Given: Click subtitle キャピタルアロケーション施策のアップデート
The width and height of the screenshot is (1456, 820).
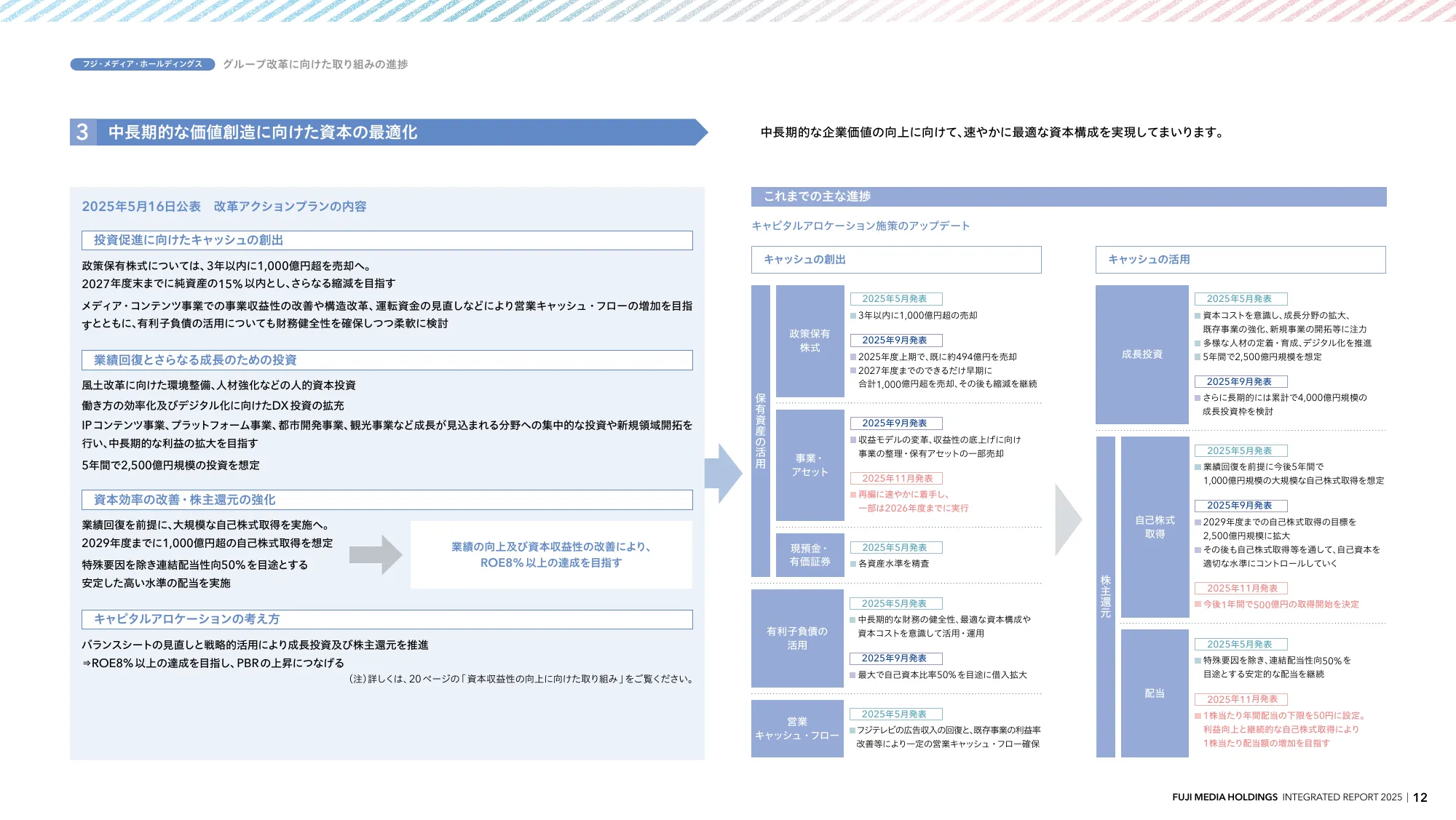Looking at the screenshot, I should 860,226.
